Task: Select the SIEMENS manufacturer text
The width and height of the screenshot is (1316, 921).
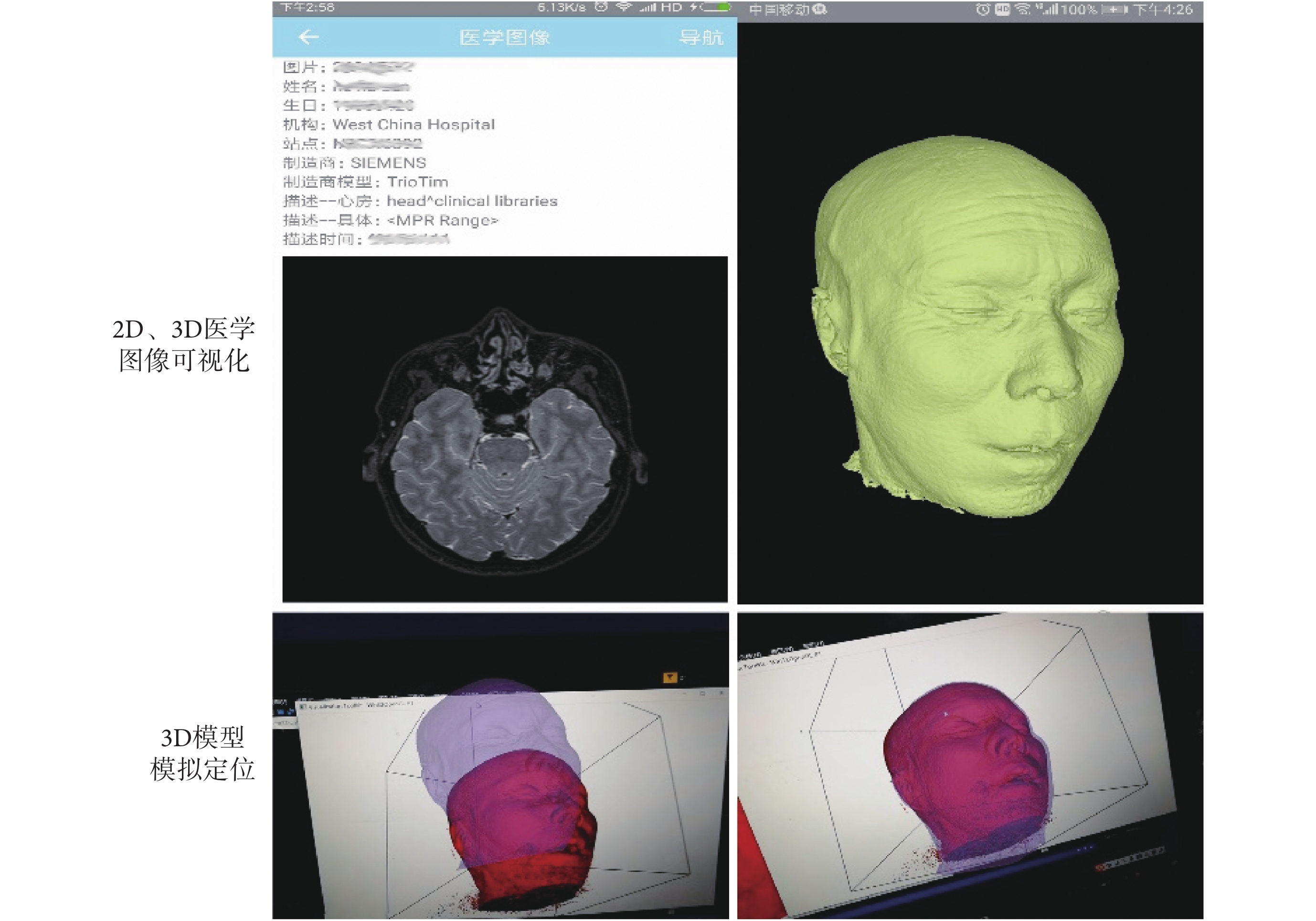Action: click(388, 163)
